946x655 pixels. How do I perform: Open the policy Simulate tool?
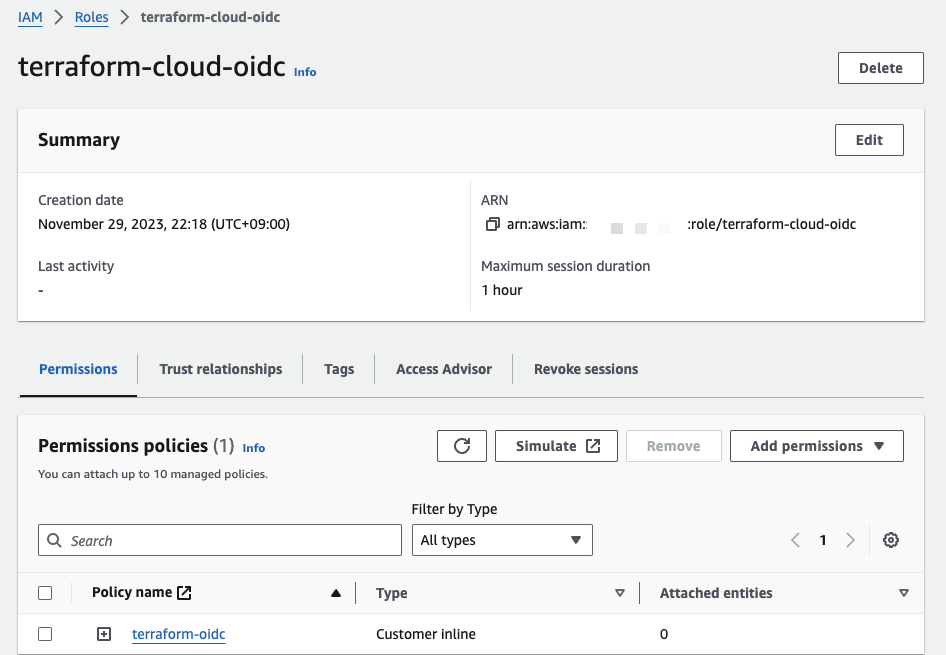click(556, 446)
